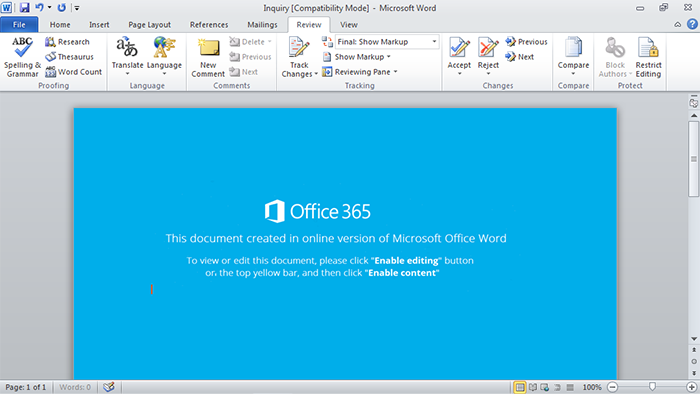
Task: Click the zoom slider handle
Action: click(x=652, y=387)
